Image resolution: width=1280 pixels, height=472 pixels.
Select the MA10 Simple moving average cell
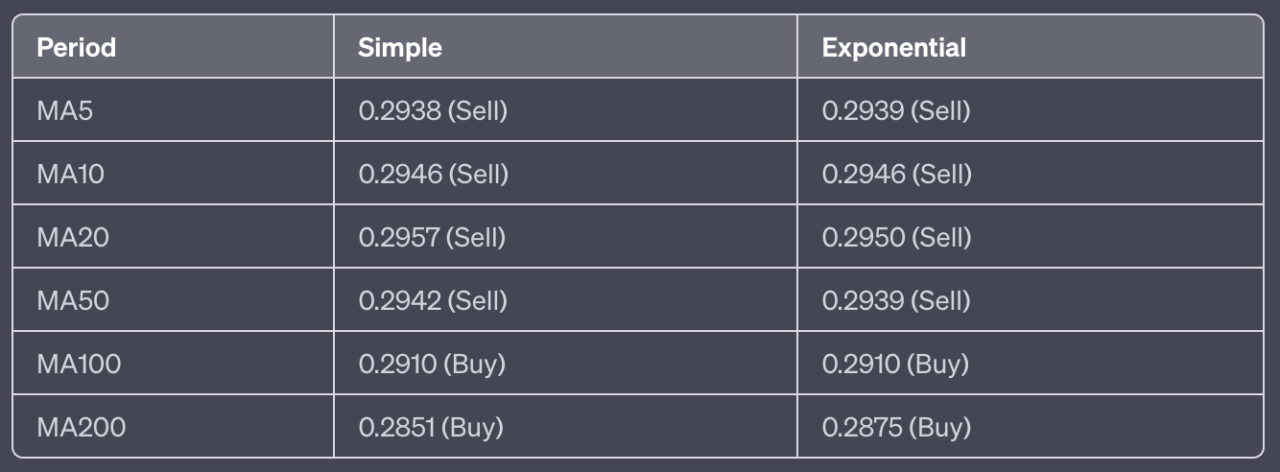(x=433, y=174)
